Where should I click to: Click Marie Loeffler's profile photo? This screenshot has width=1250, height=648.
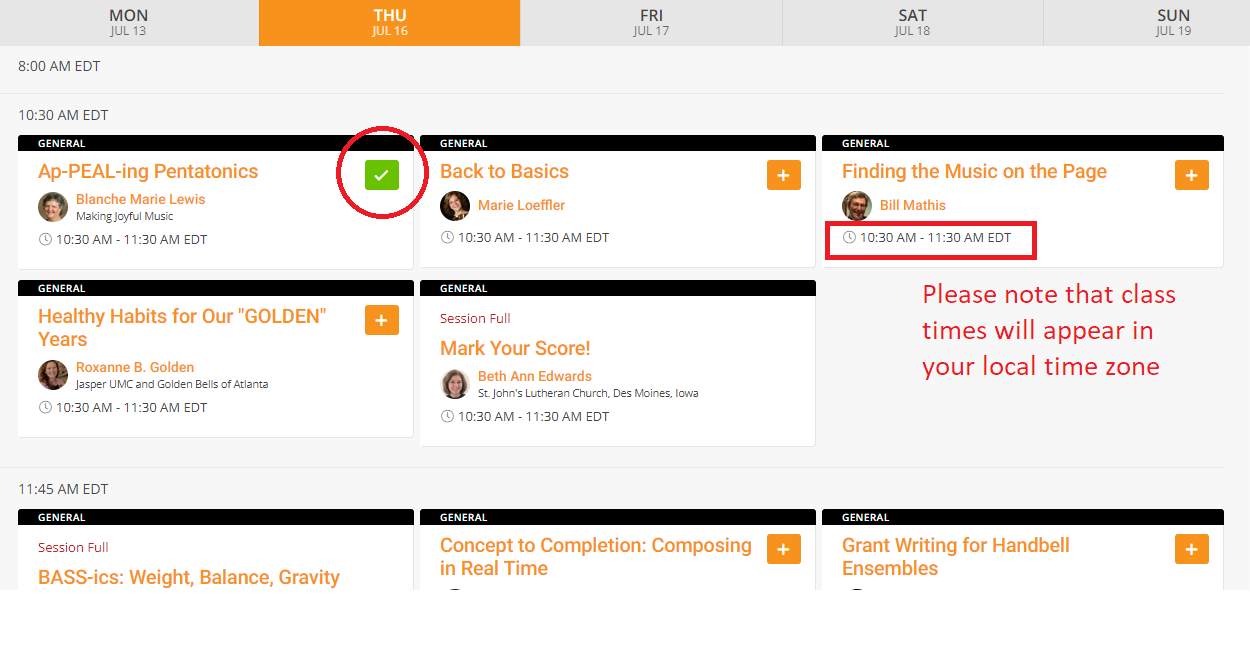[x=455, y=206]
